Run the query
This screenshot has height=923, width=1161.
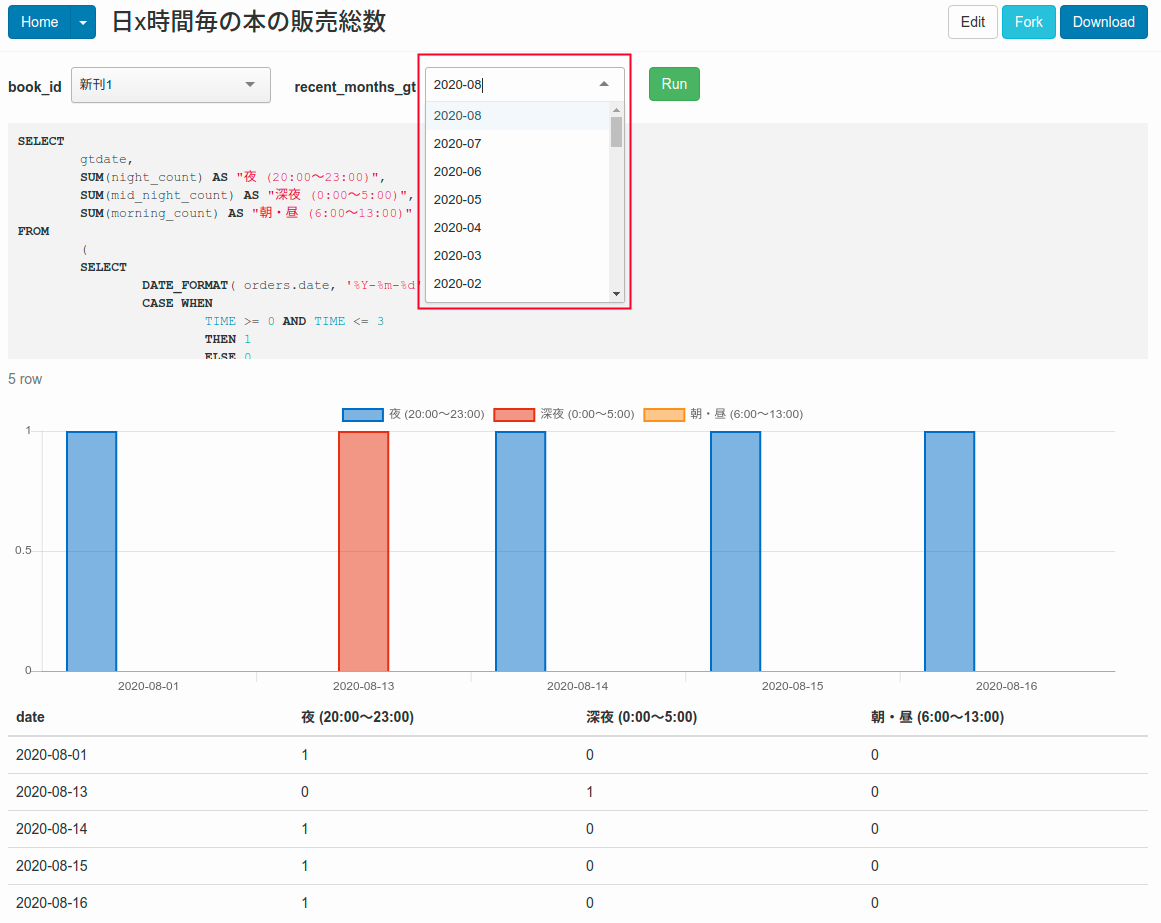tap(674, 84)
